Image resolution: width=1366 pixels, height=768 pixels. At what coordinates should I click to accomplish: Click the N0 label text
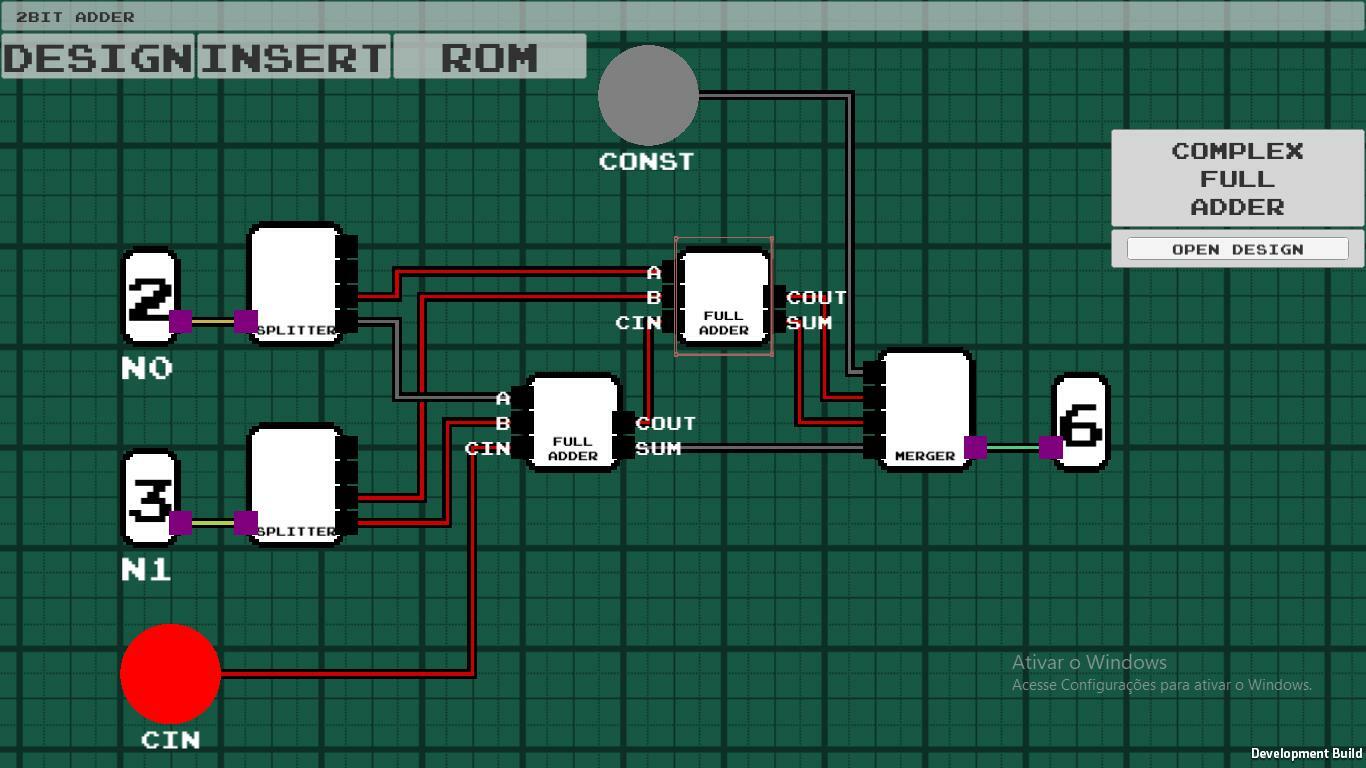[x=147, y=368]
